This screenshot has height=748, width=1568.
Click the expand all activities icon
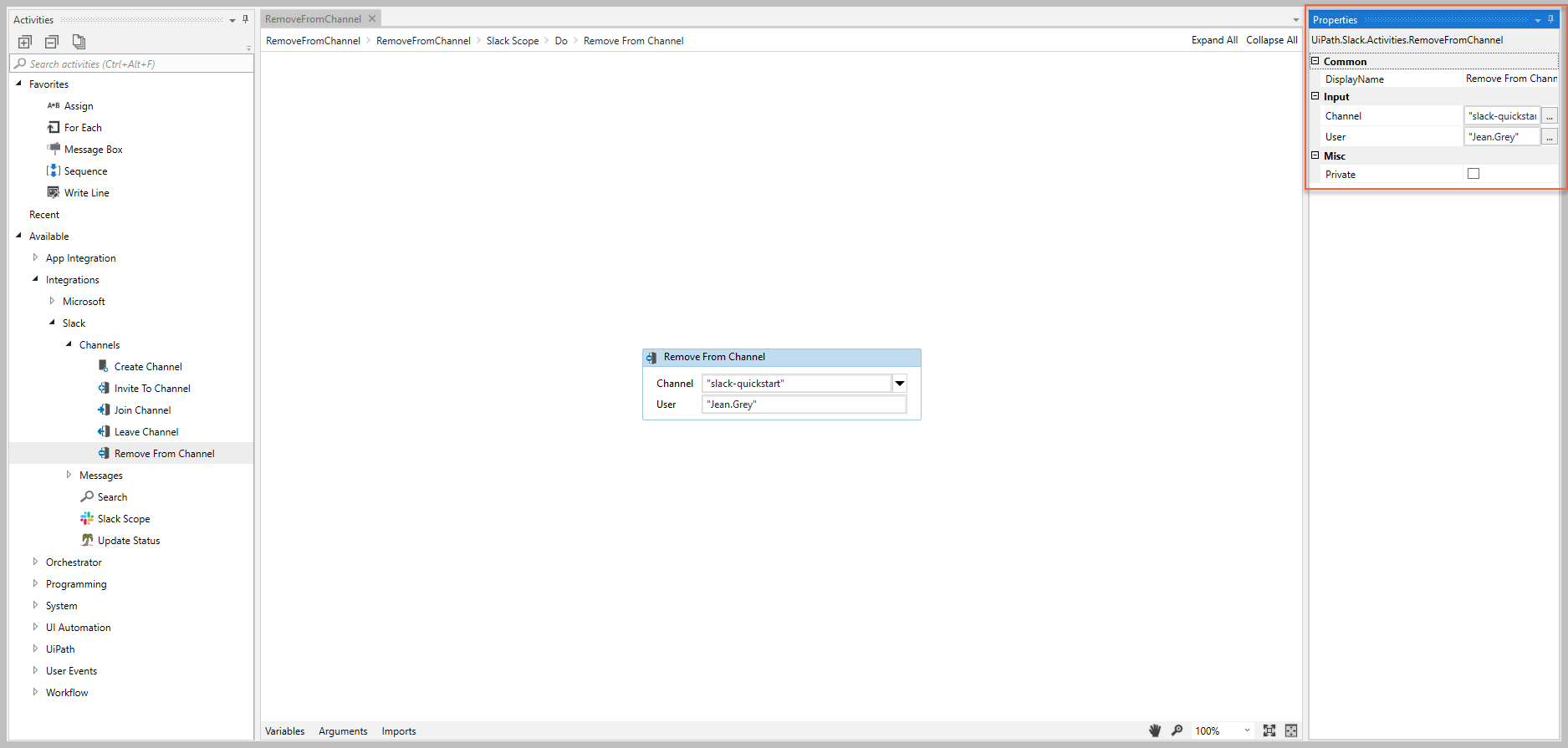coord(25,42)
